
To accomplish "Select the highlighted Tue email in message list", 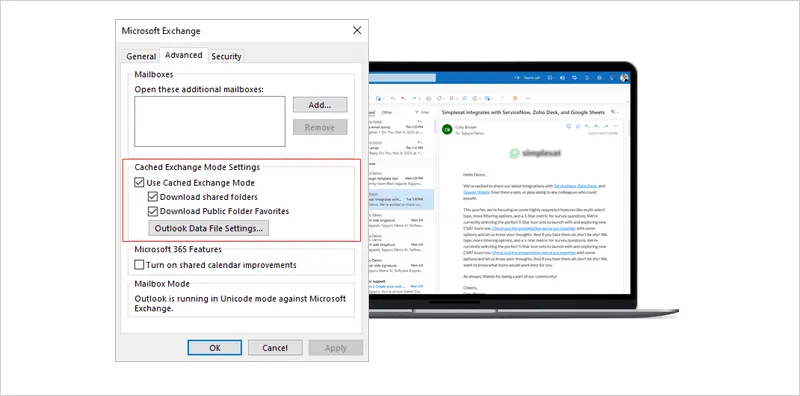I will [x=401, y=200].
